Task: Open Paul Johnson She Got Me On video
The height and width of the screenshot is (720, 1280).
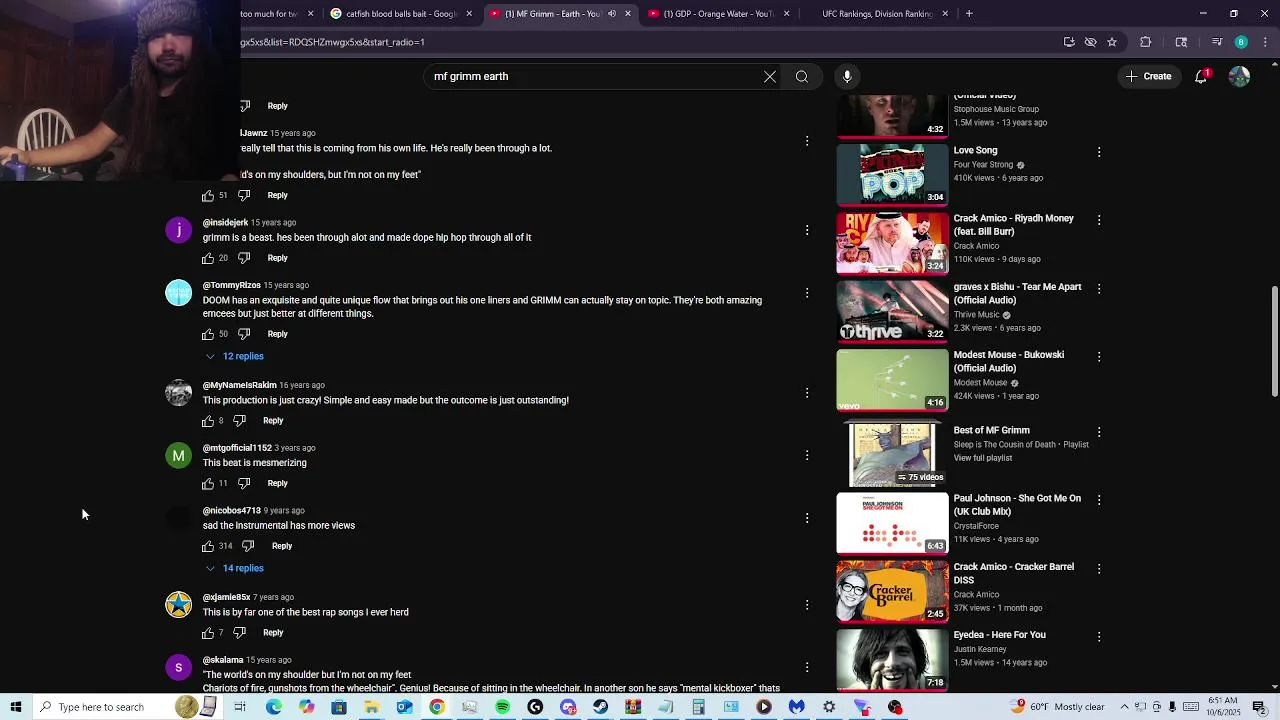Action: (x=1017, y=505)
